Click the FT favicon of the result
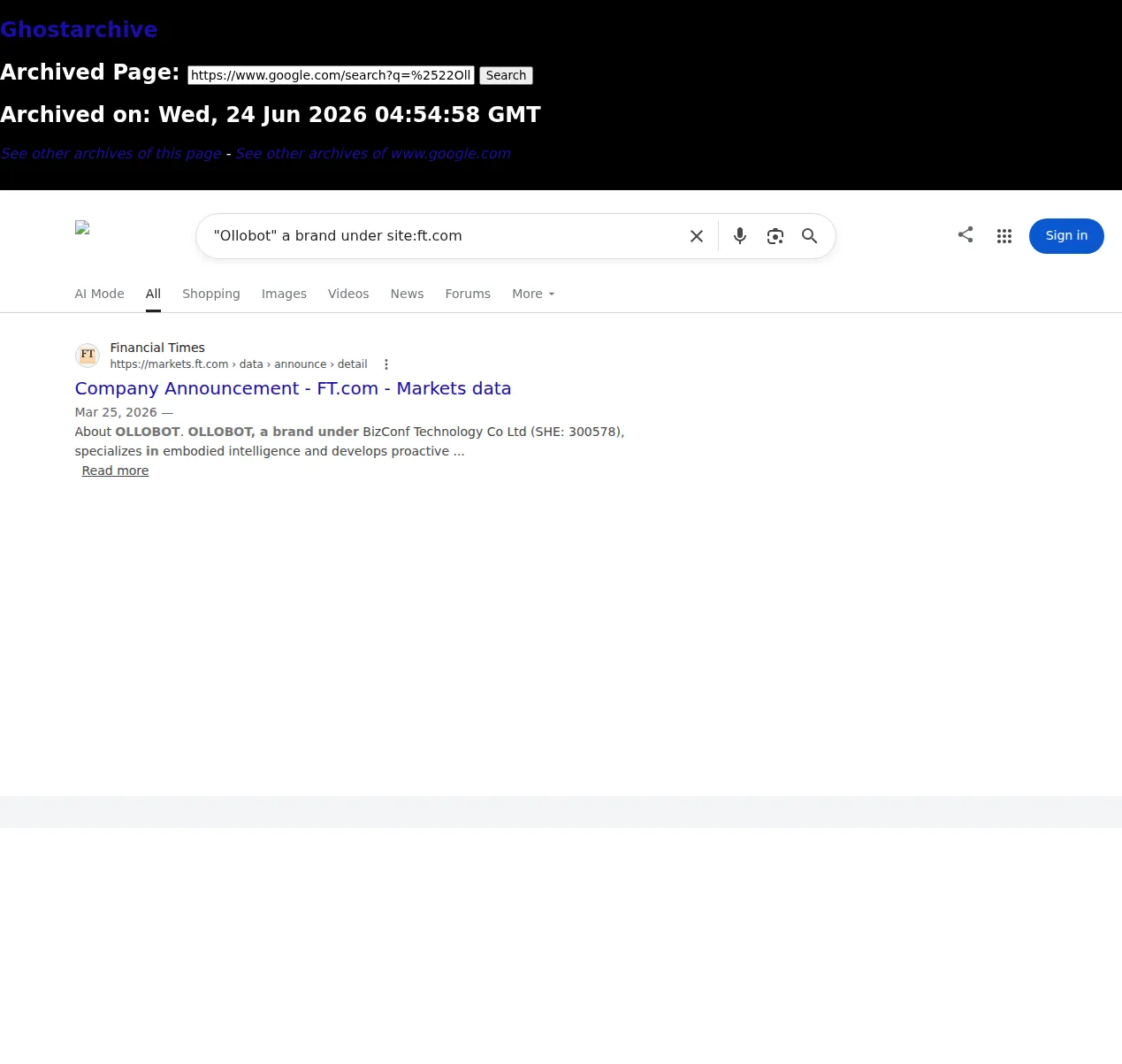This screenshot has width=1122, height=1064. tap(88, 356)
